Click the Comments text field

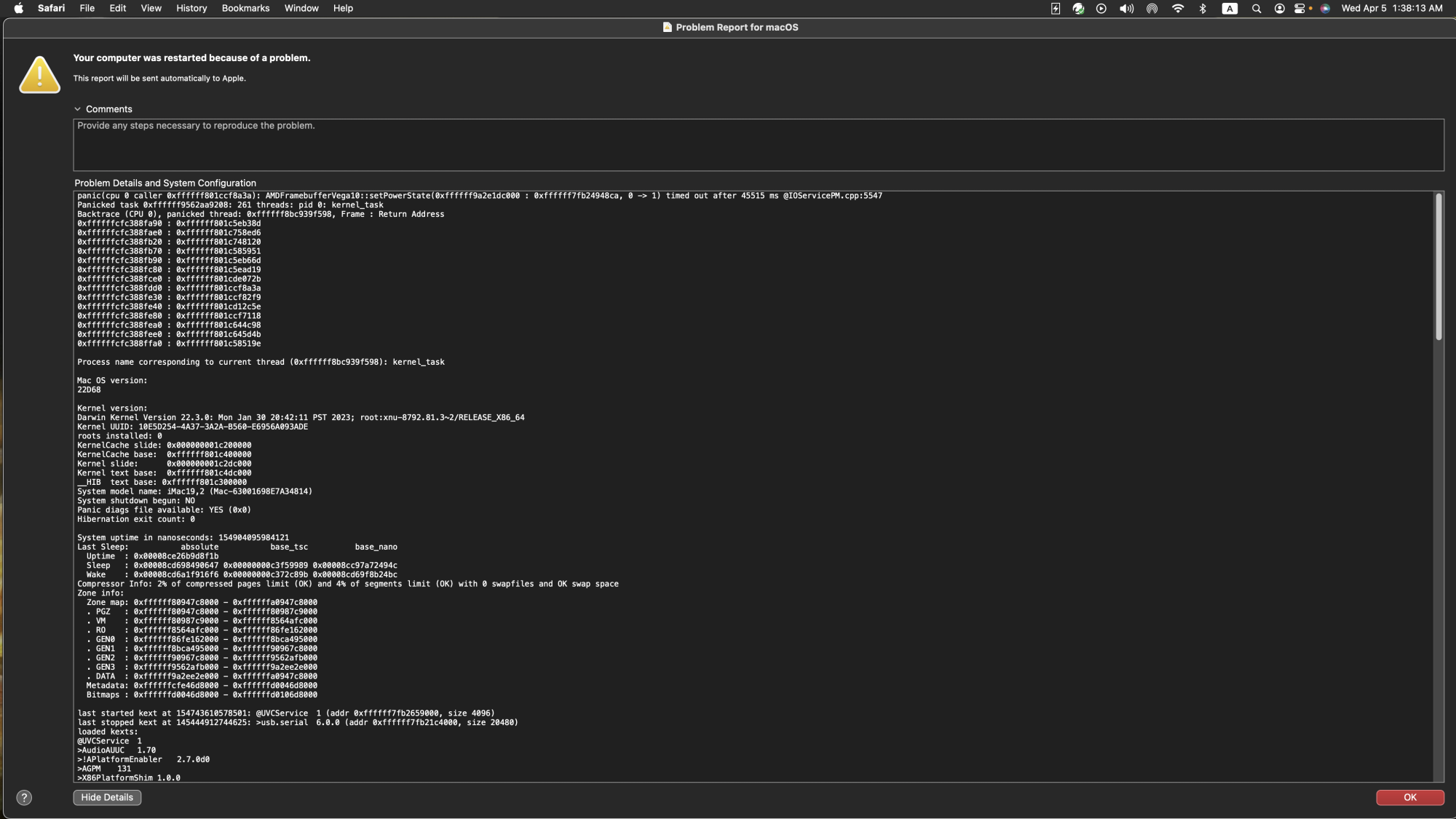pyautogui.click(x=759, y=145)
